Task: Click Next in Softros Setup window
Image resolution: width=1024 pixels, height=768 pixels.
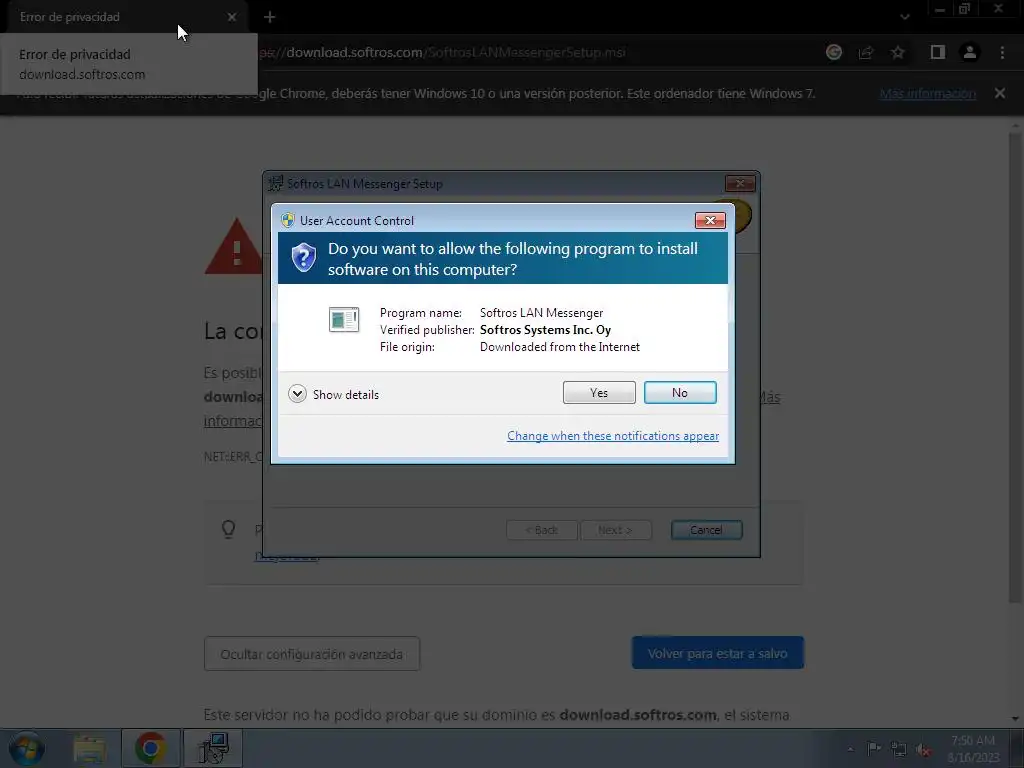Action: [616, 530]
